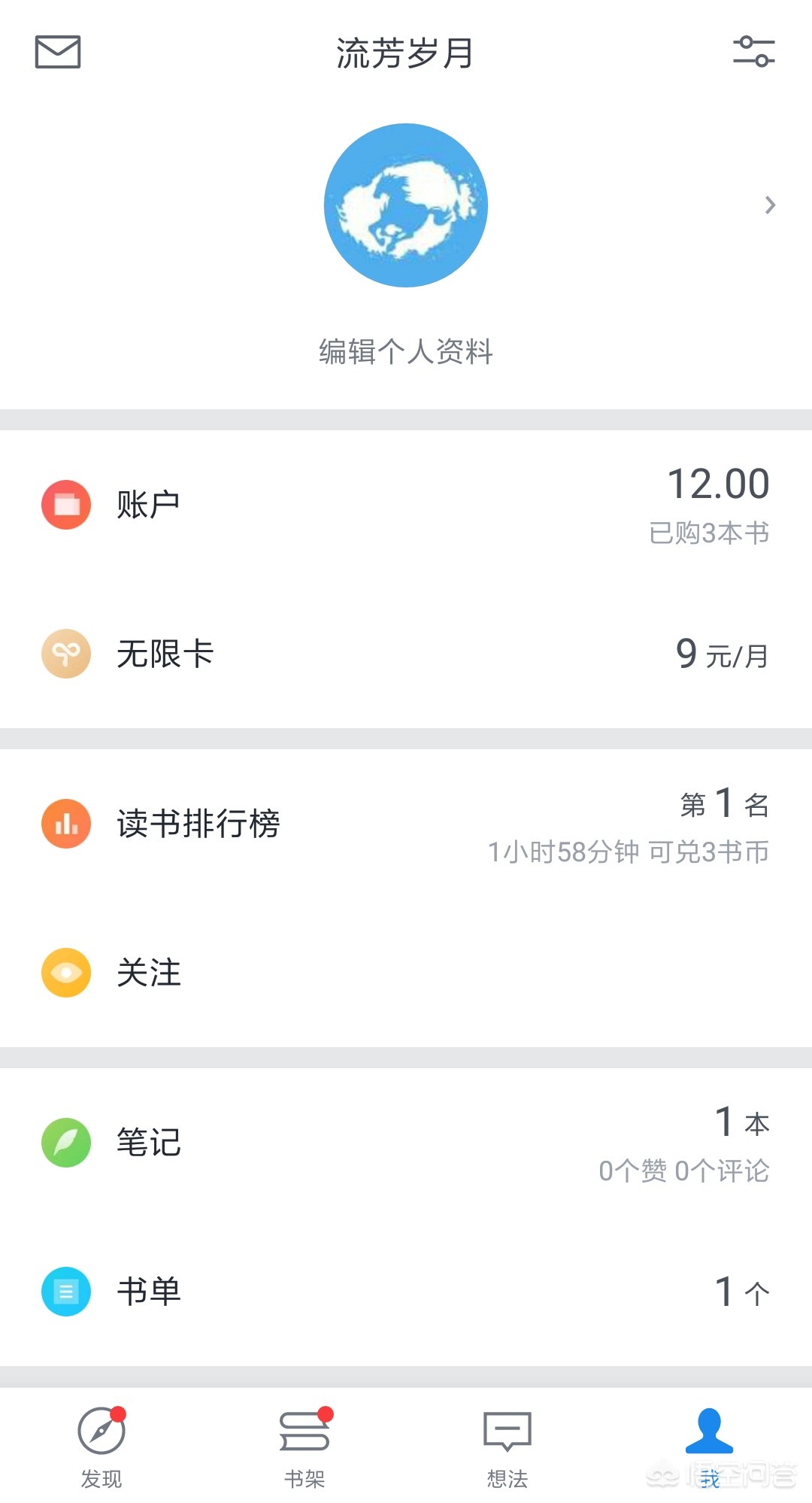
Task: Tap the 编辑个人资料 edit profile link
Action: tap(406, 351)
